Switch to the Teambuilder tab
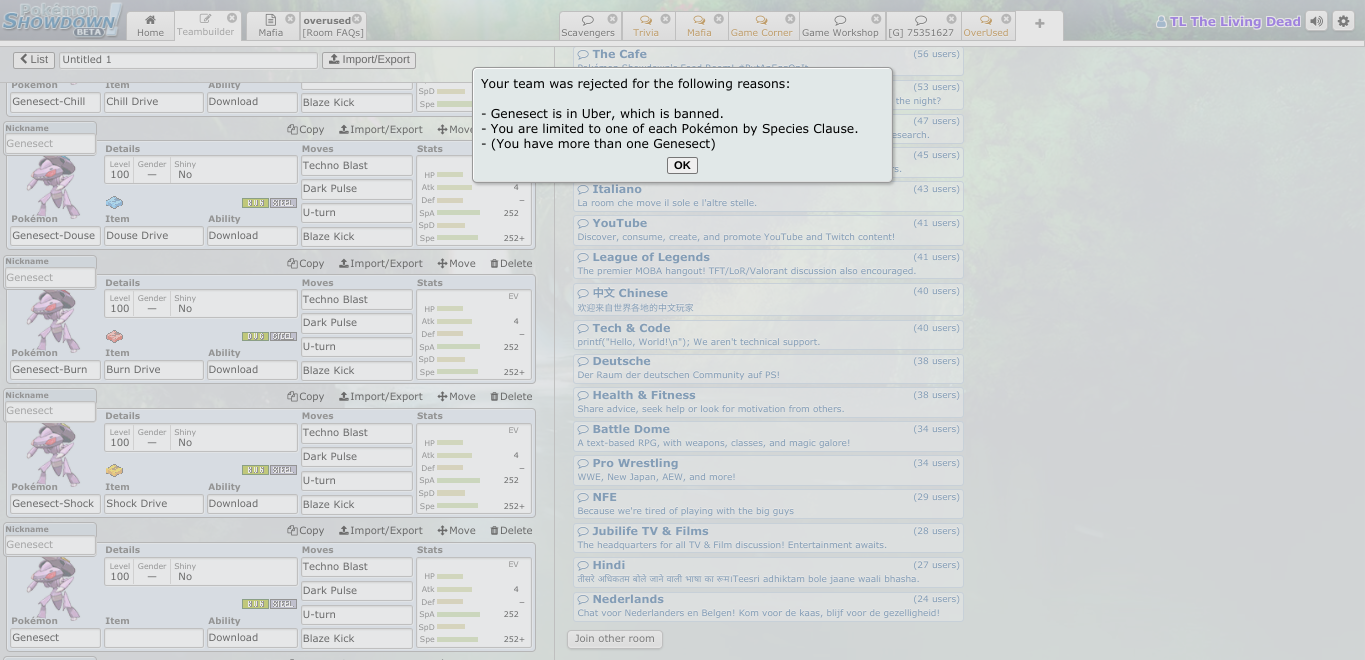 point(206,25)
